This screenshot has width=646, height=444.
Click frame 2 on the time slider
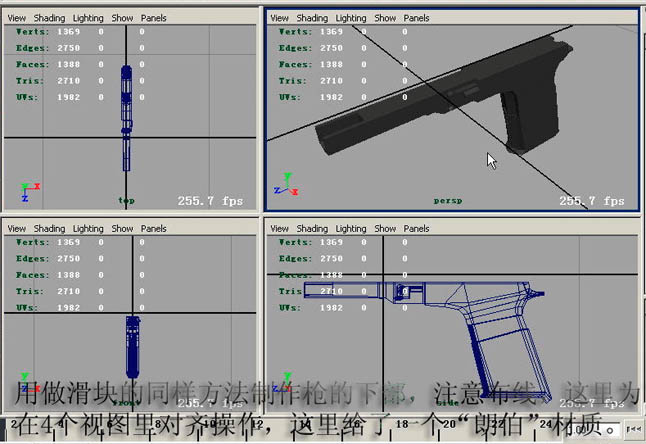tap(14, 424)
